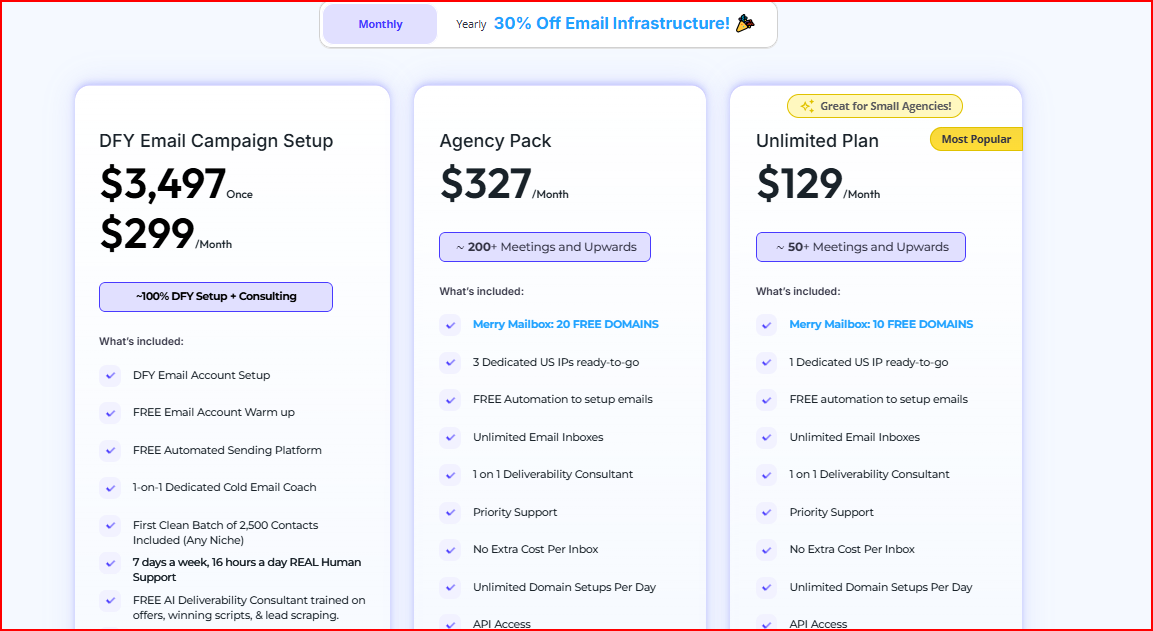Screen dimensions: 1153x631
Task: Click the party popper emoji next to the discount text
Action: click(745, 23)
